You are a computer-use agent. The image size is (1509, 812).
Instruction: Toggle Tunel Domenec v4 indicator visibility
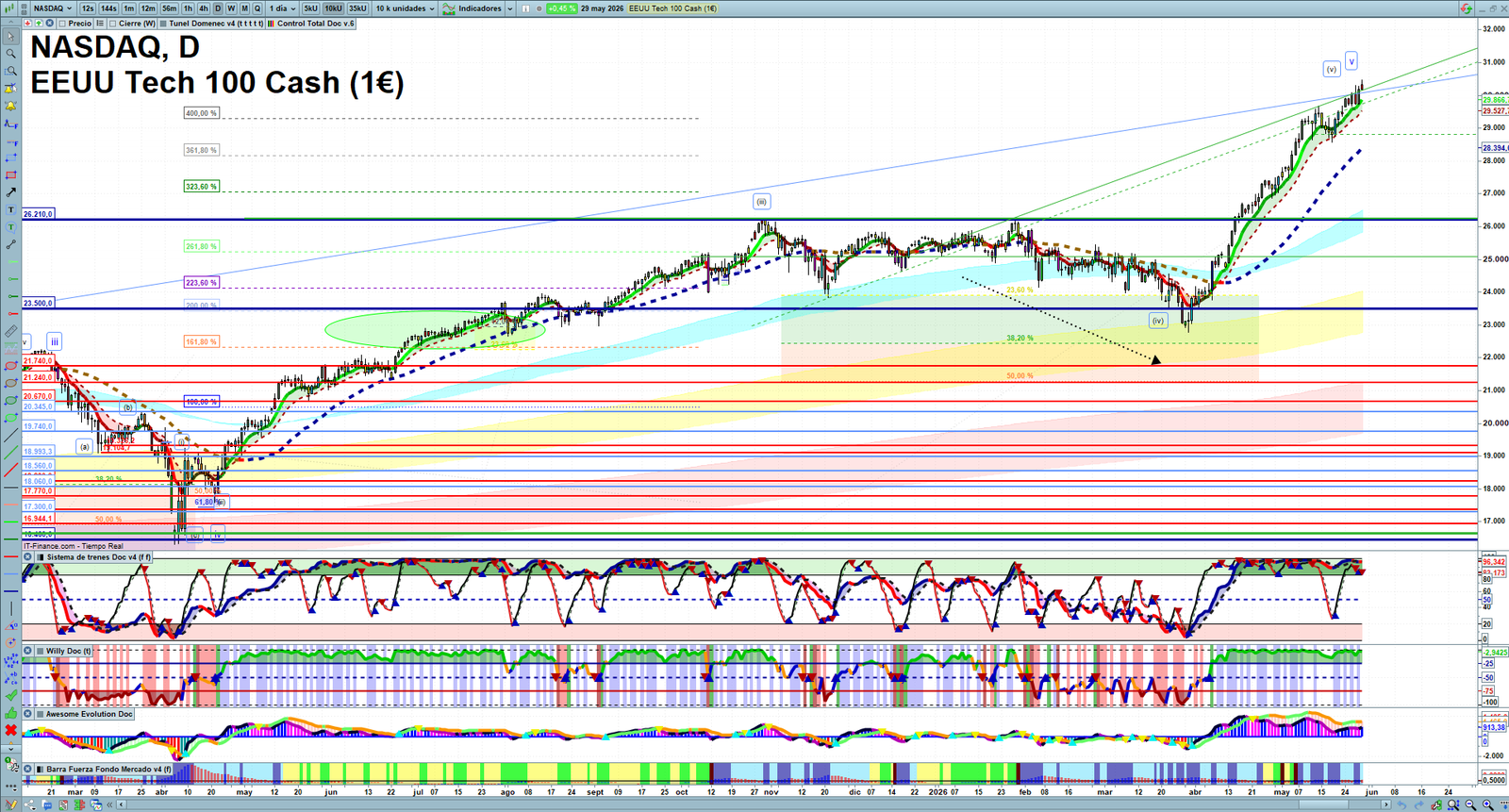tap(163, 24)
